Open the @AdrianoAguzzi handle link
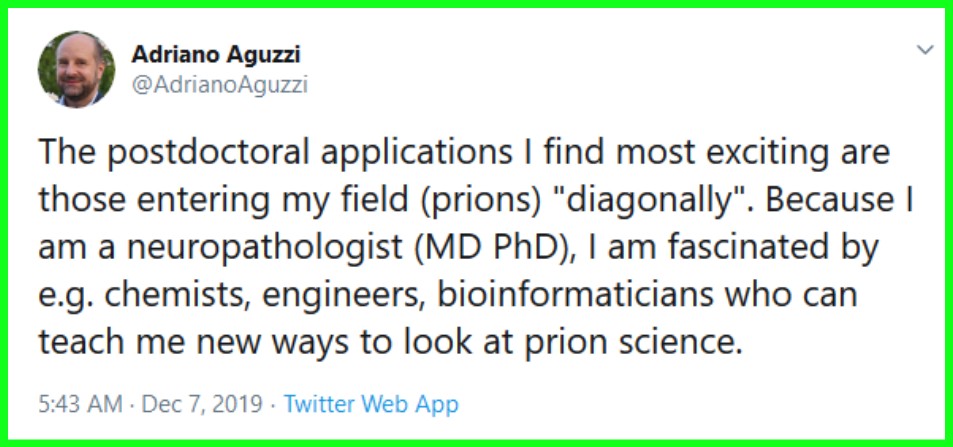The height and width of the screenshot is (447, 953). point(220,85)
